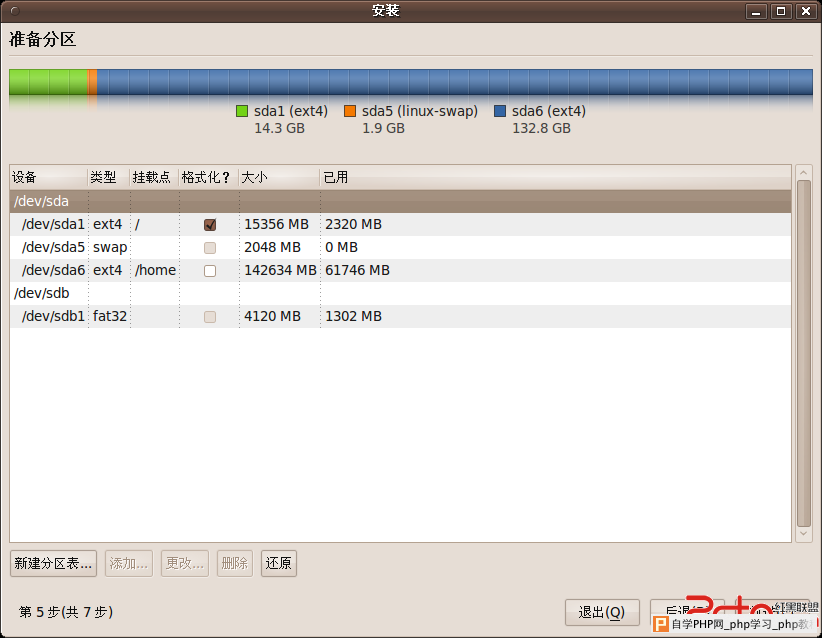
Task: Click the 退出(Q) button
Action: click(x=602, y=612)
